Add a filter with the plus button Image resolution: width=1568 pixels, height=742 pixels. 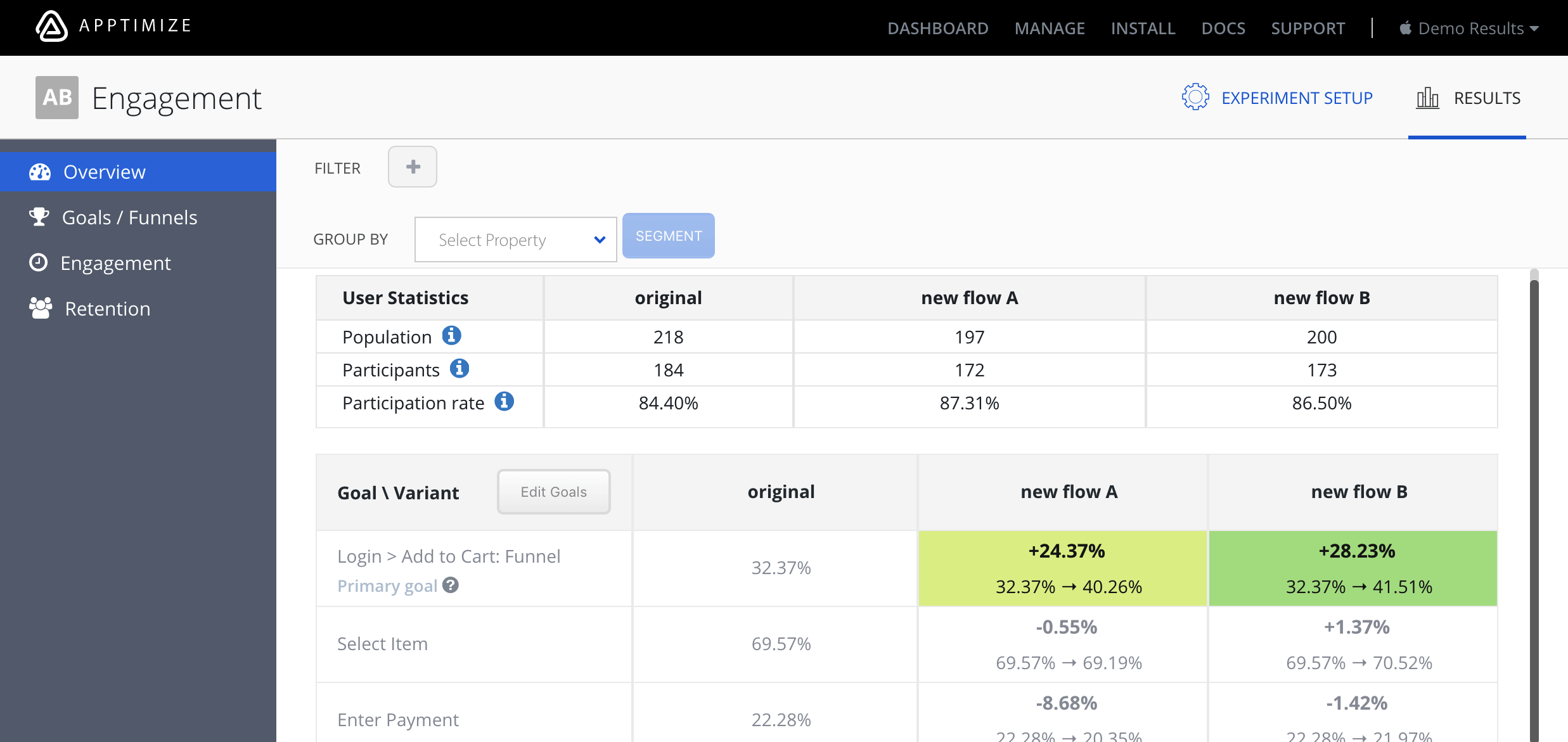[x=413, y=167]
